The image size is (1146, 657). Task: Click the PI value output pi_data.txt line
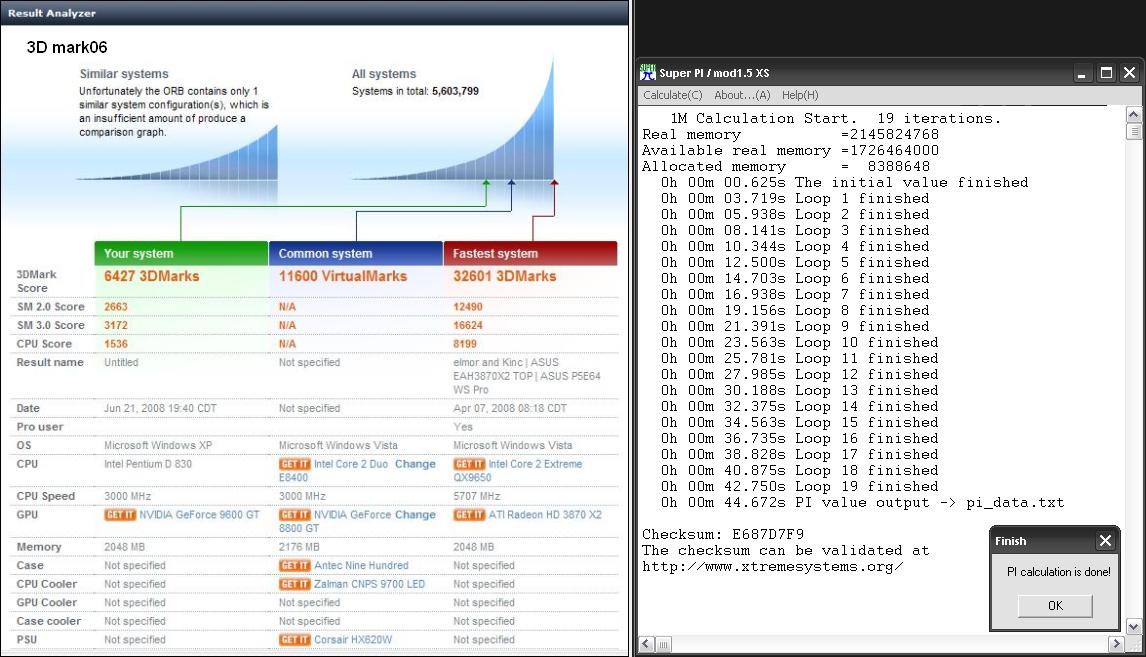(862, 503)
